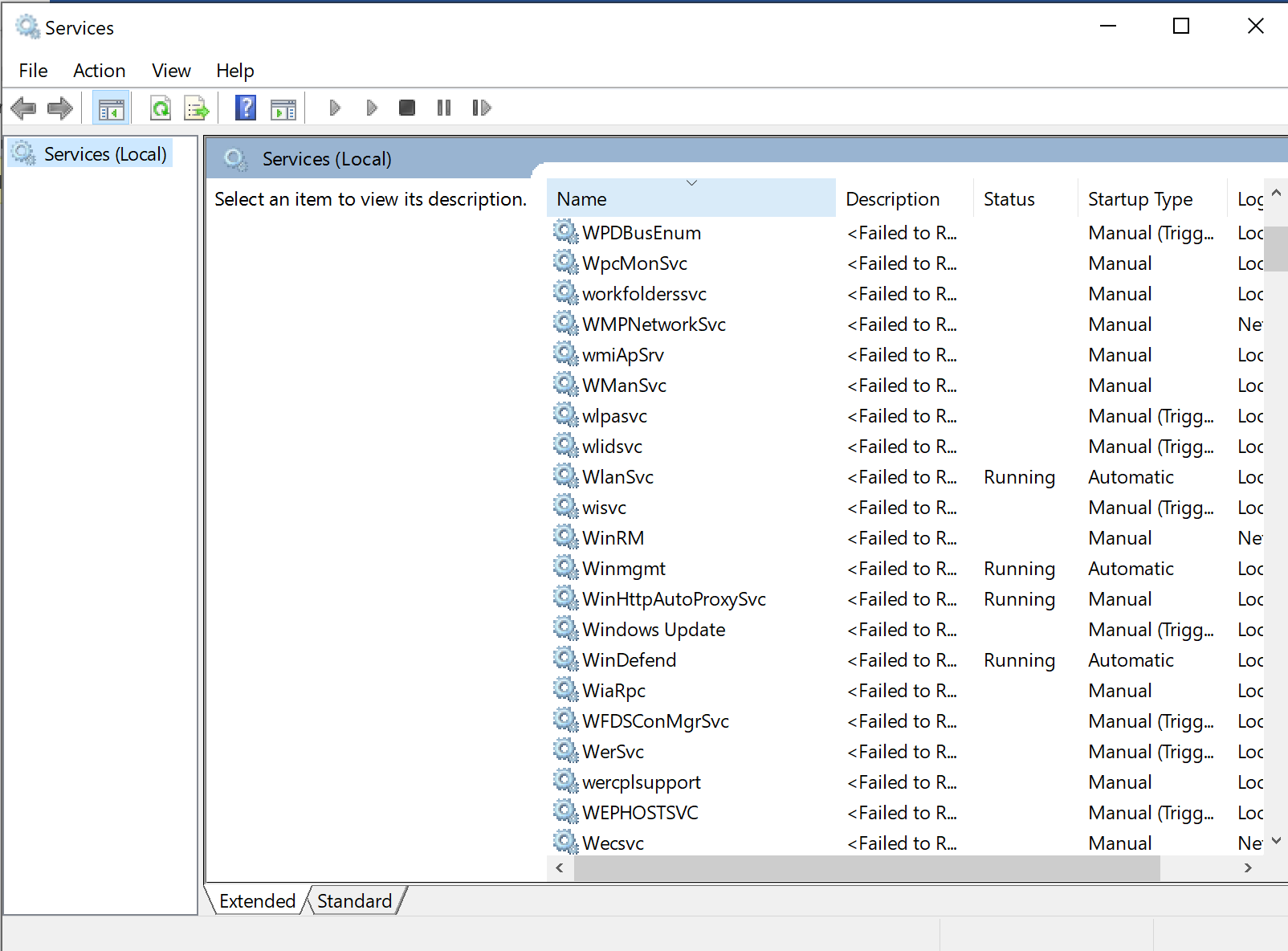Image resolution: width=1288 pixels, height=951 pixels.
Task: Click the Services title bar gear icon
Action: (x=28, y=27)
